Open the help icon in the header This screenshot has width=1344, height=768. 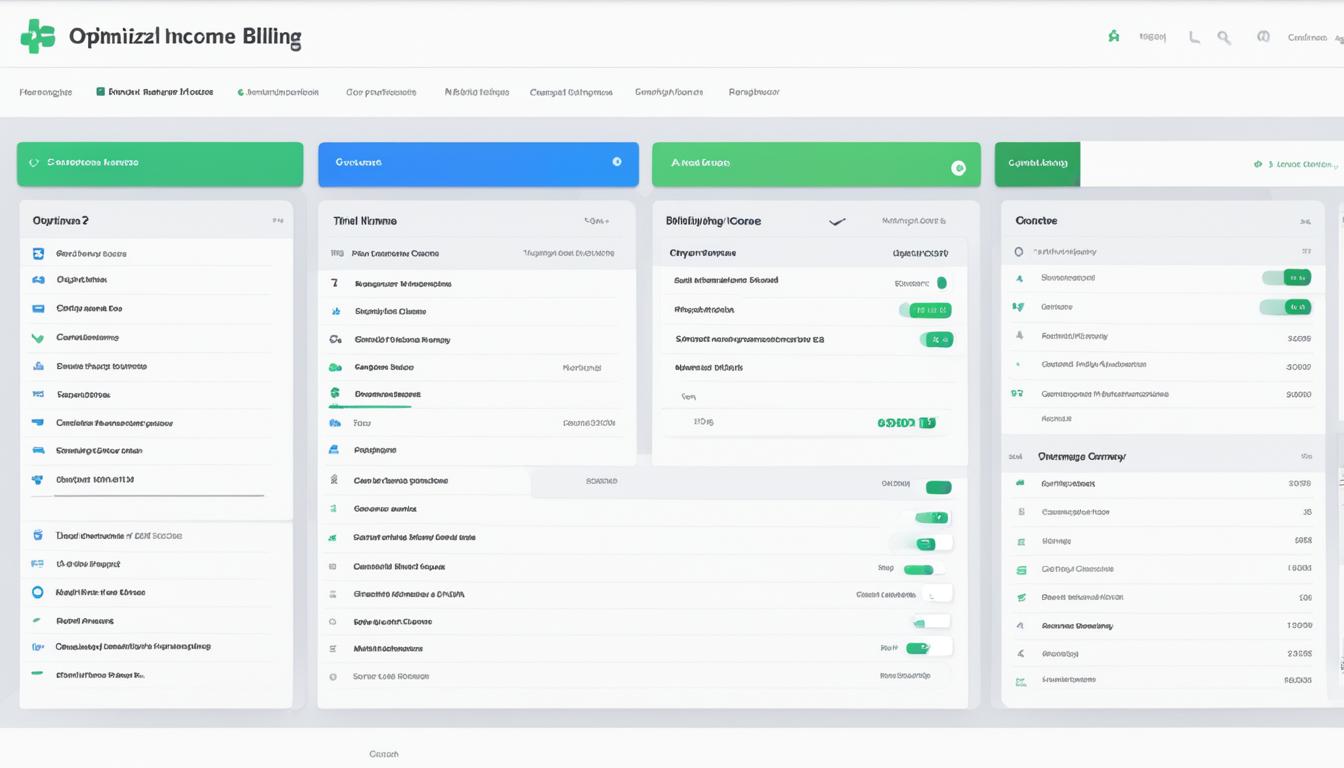1262,36
